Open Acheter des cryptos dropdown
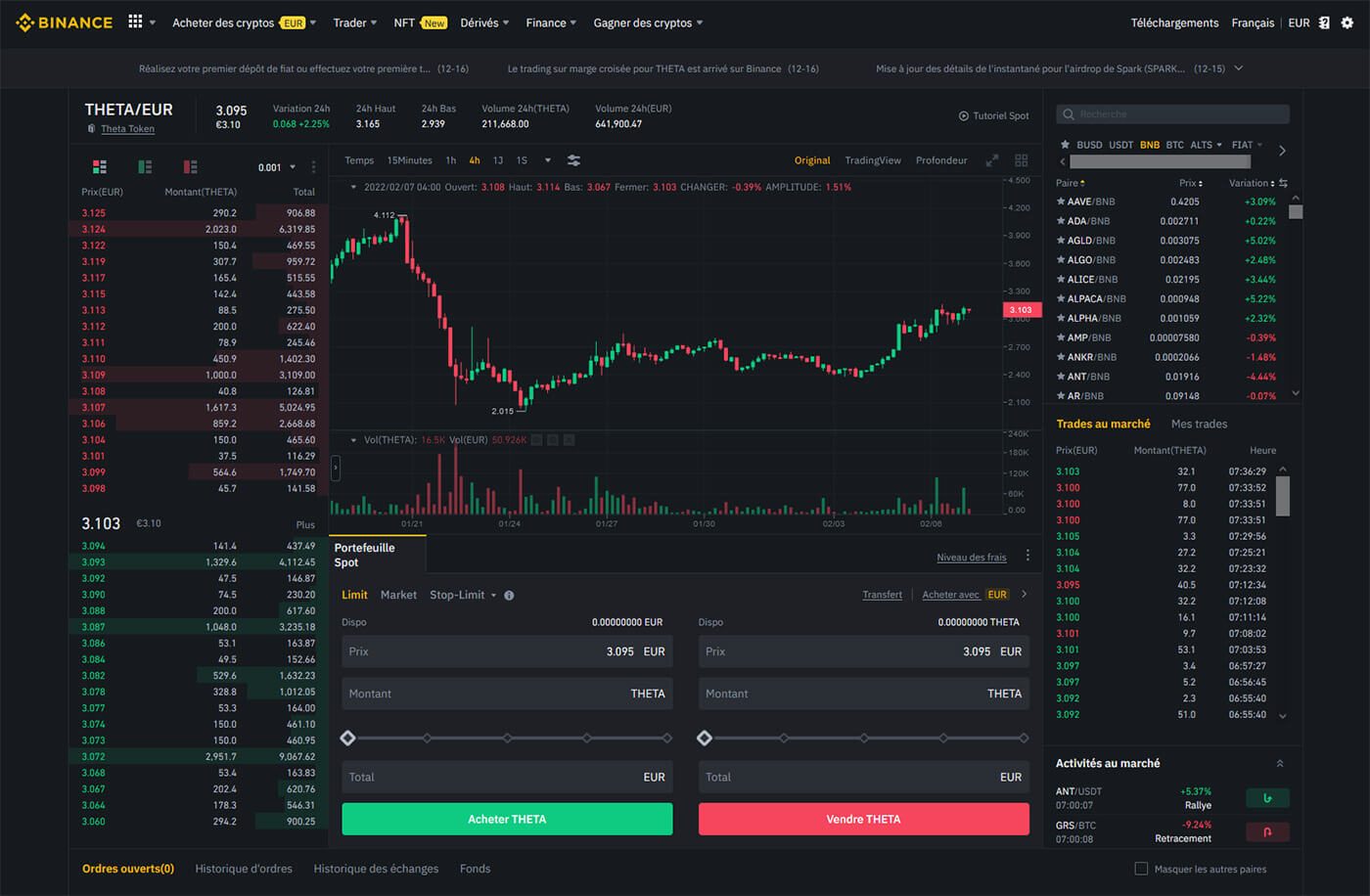1370x896 pixels. click(x=244, y=22)
